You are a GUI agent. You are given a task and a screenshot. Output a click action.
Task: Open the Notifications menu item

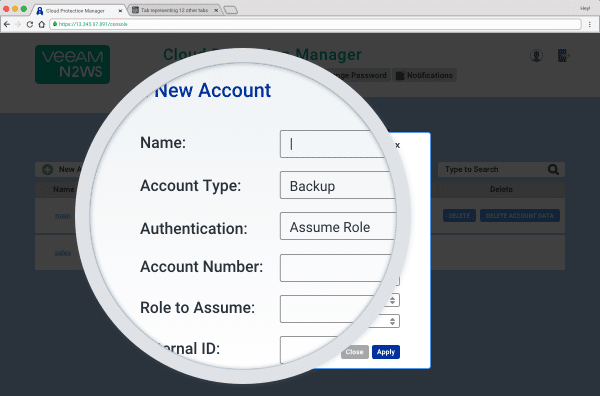coord(424,75)
